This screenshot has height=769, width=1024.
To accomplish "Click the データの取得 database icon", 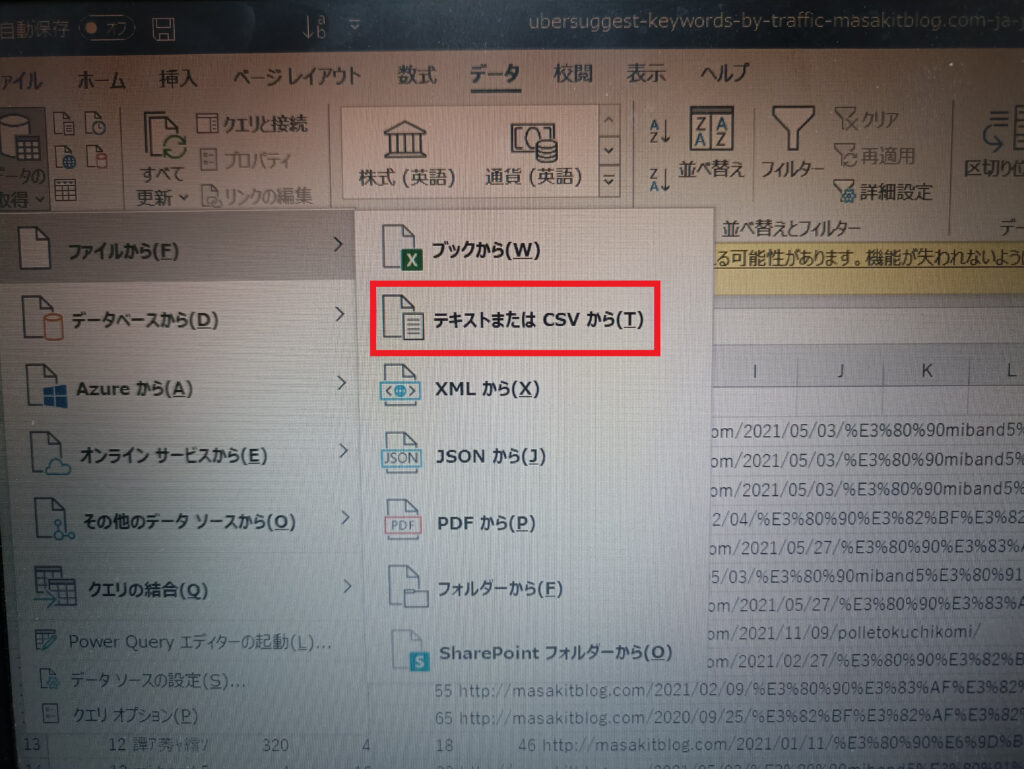I will pos(20,138).
